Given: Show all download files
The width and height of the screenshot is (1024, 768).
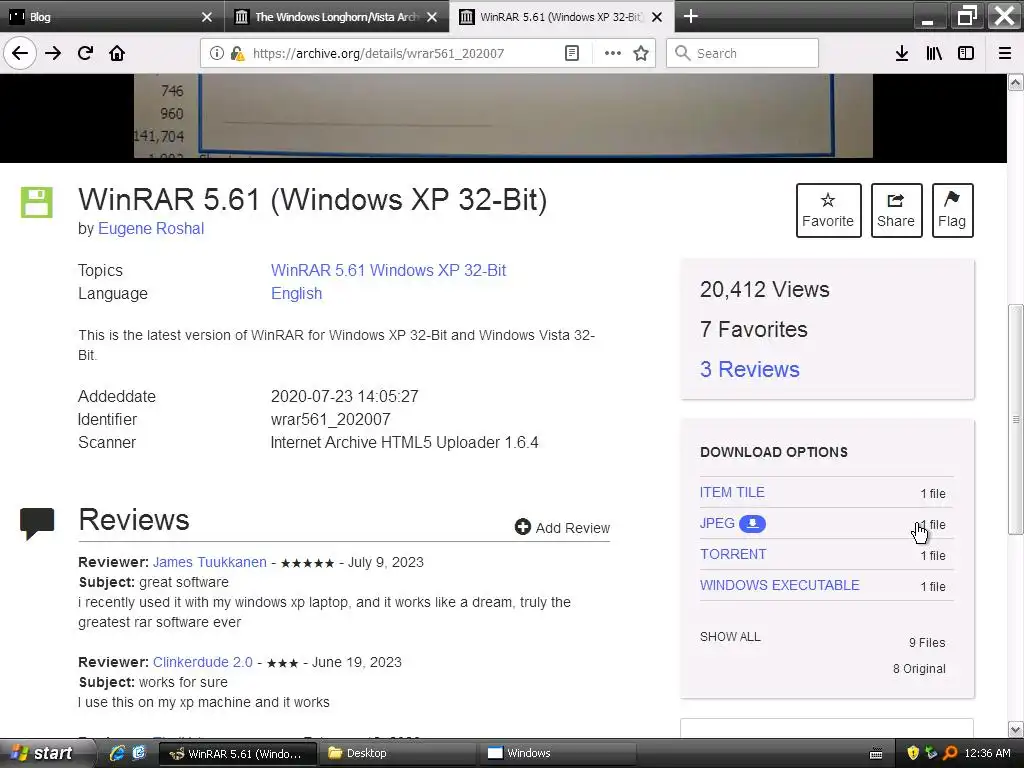Looking at the screenshot, I should point(730,637).
